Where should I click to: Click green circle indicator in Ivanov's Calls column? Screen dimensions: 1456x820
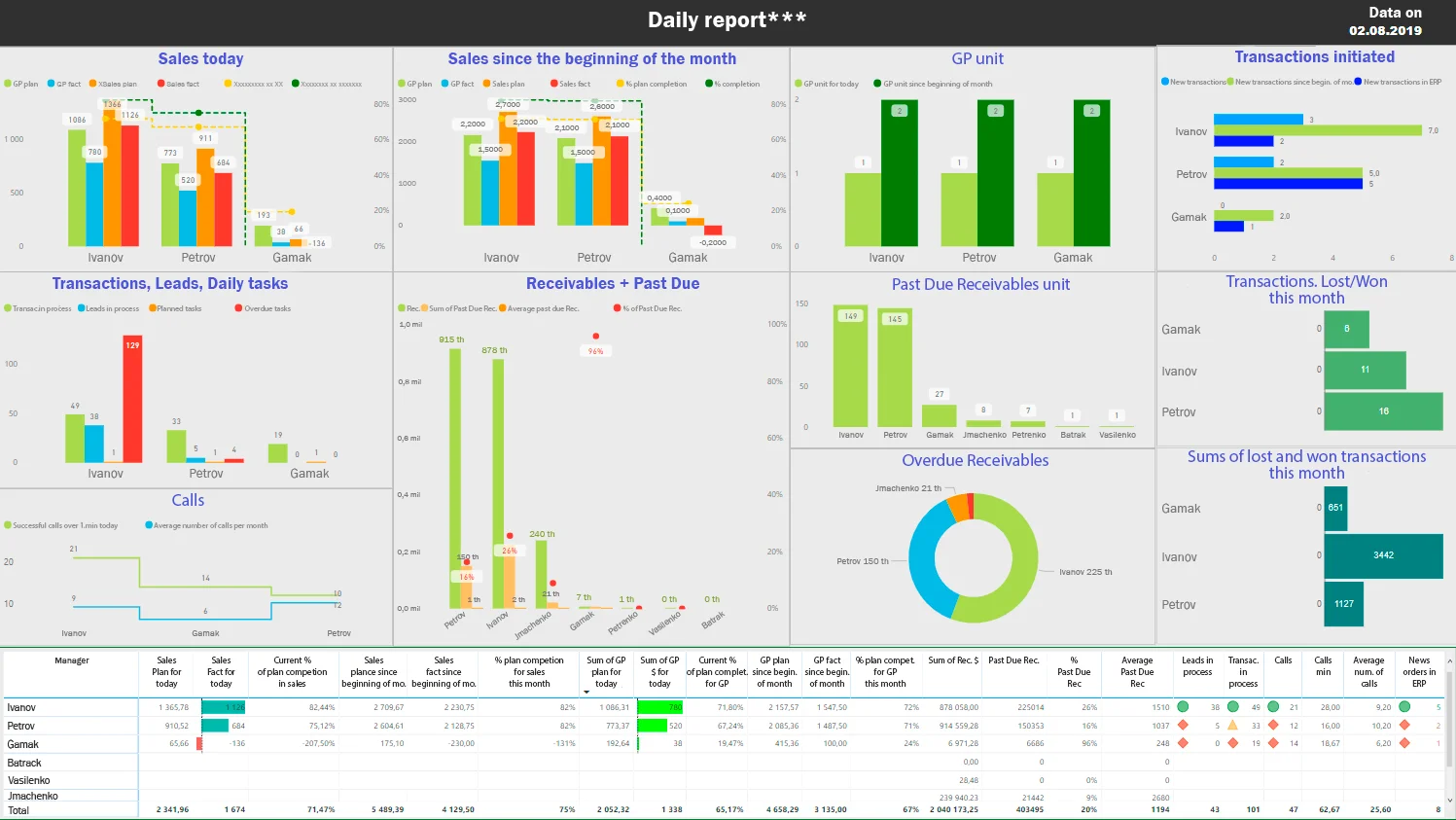1274,707
